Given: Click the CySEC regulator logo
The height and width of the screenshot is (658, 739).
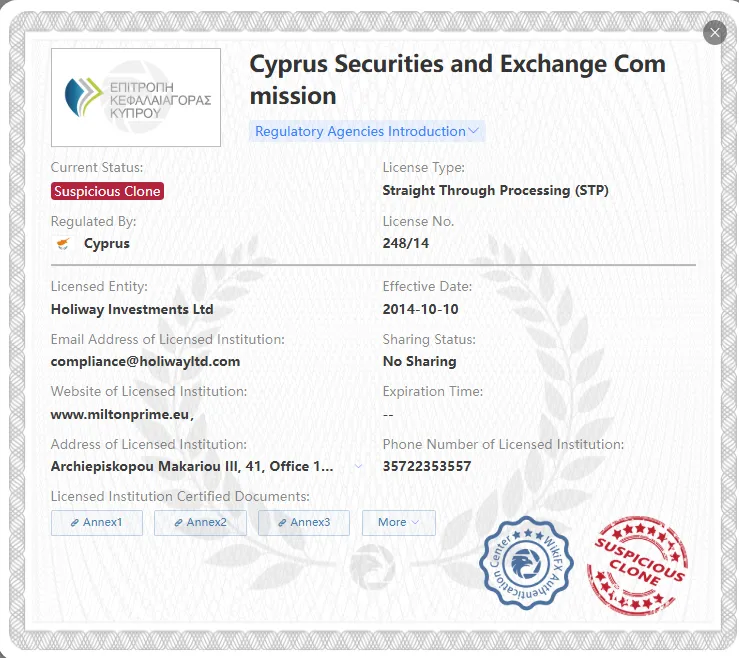Looking at the screenshot, I should tap(136, 97).
